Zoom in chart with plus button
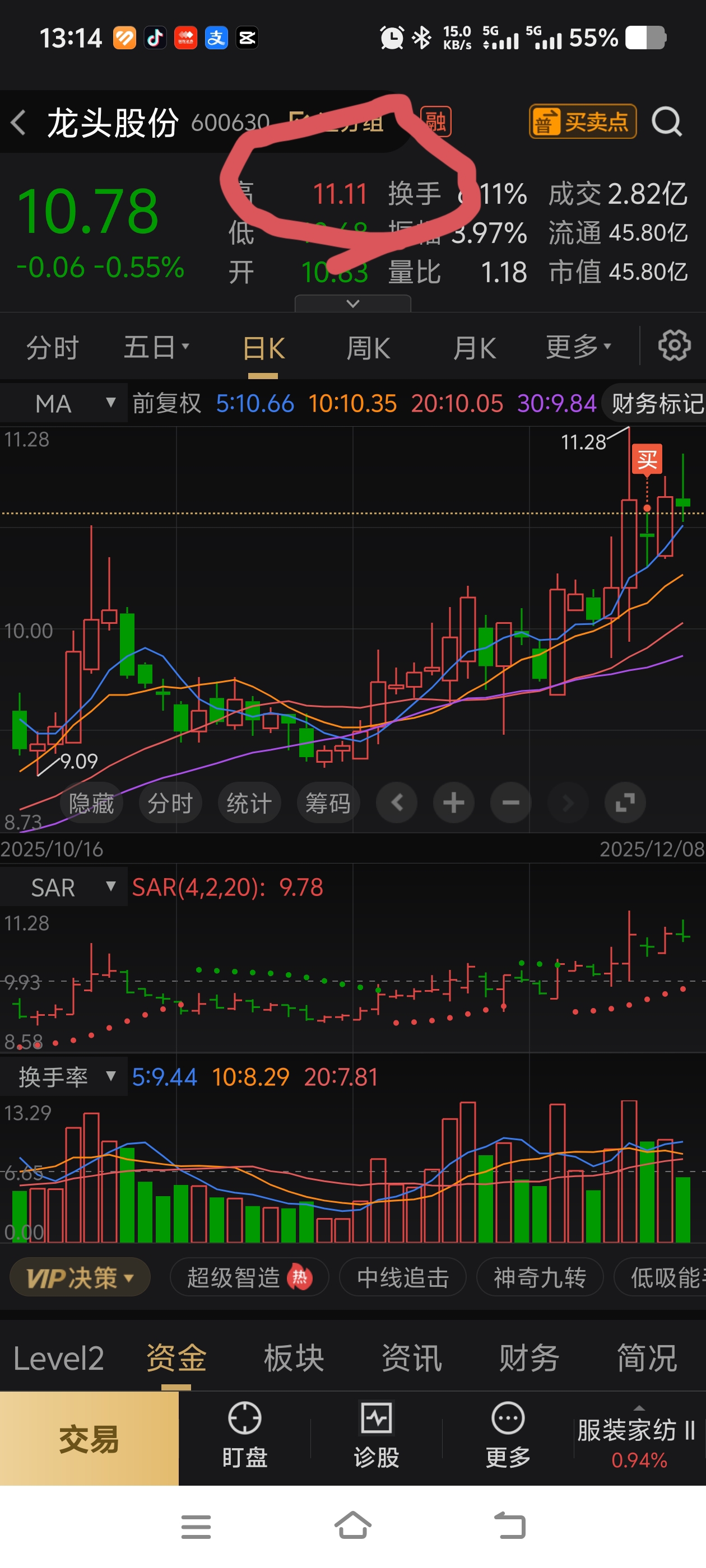 point(453,803)
